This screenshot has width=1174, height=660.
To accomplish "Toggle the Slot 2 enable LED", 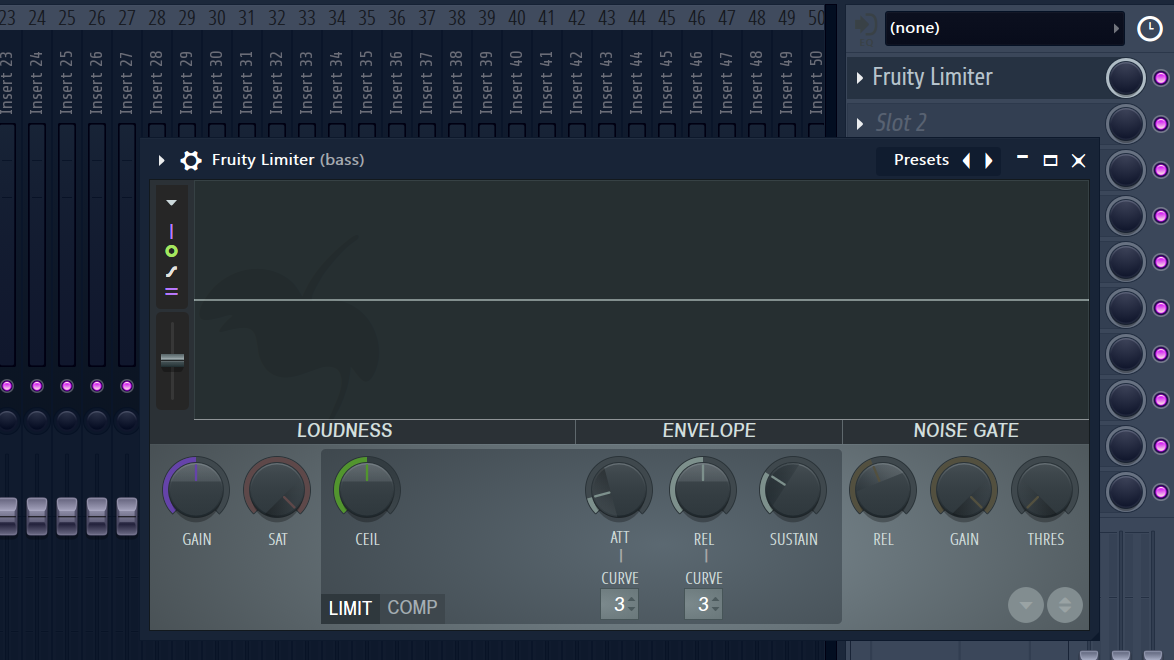I will (x=1161, y=124).
